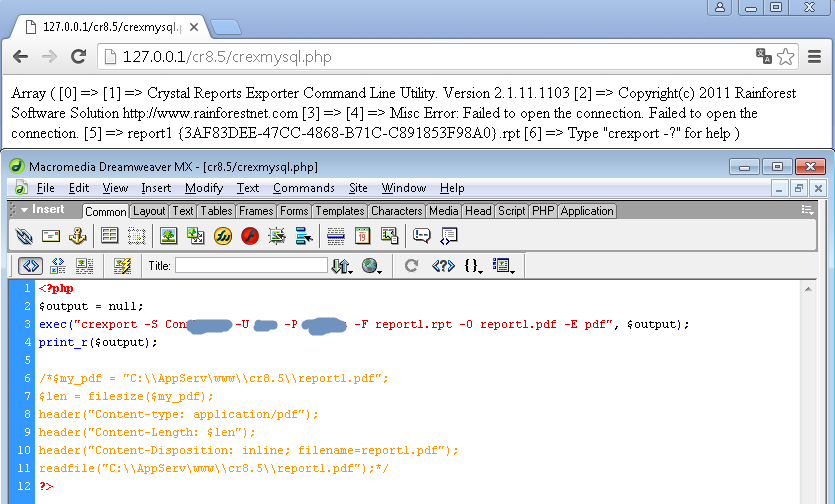Open the Insert menu in the menu bar
835x504 pixels.
tap(156, 188)
